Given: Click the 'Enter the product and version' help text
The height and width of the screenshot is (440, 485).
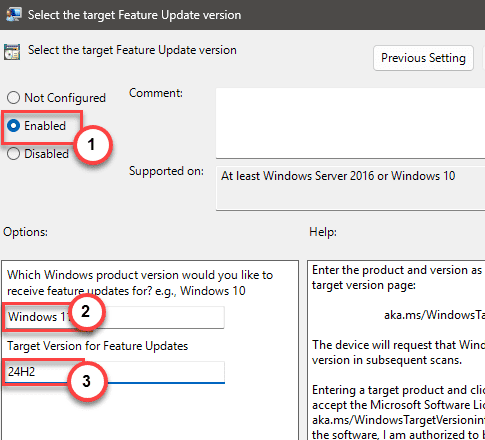Looking at the screenshot, I should pyautogui.click(x=398, y=277).
